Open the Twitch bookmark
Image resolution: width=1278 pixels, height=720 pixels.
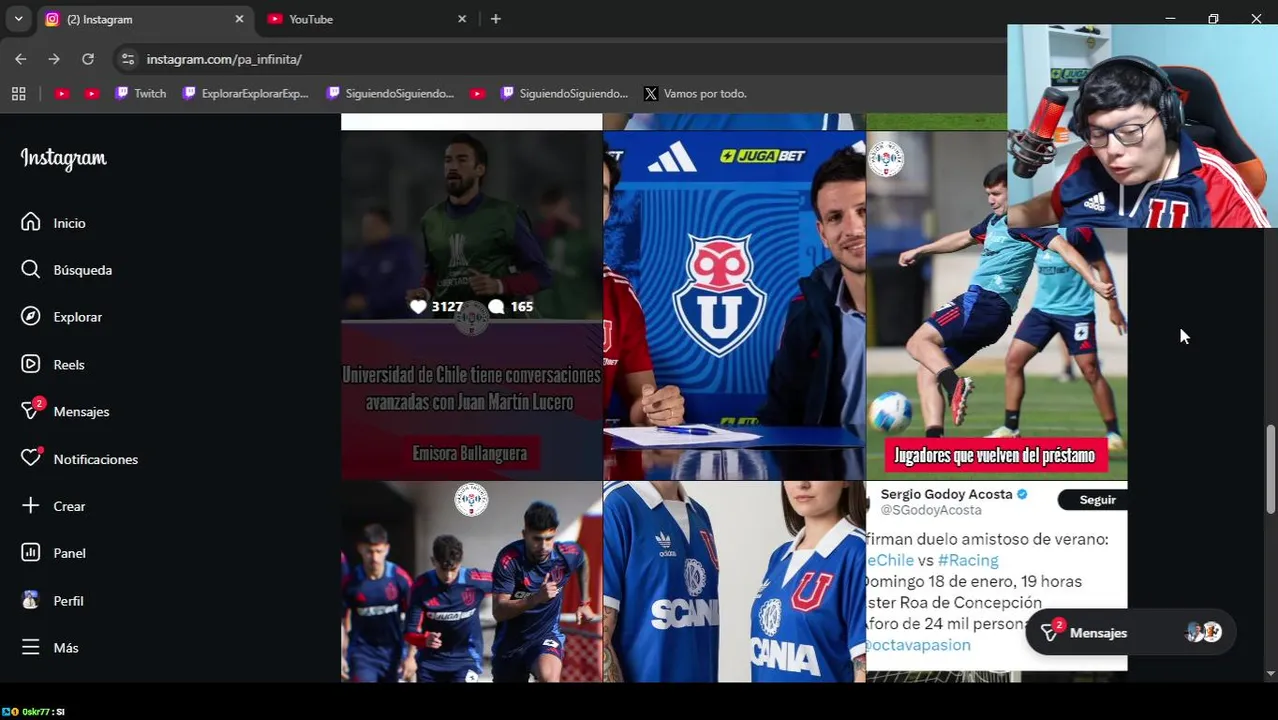(x=140, y=93)
